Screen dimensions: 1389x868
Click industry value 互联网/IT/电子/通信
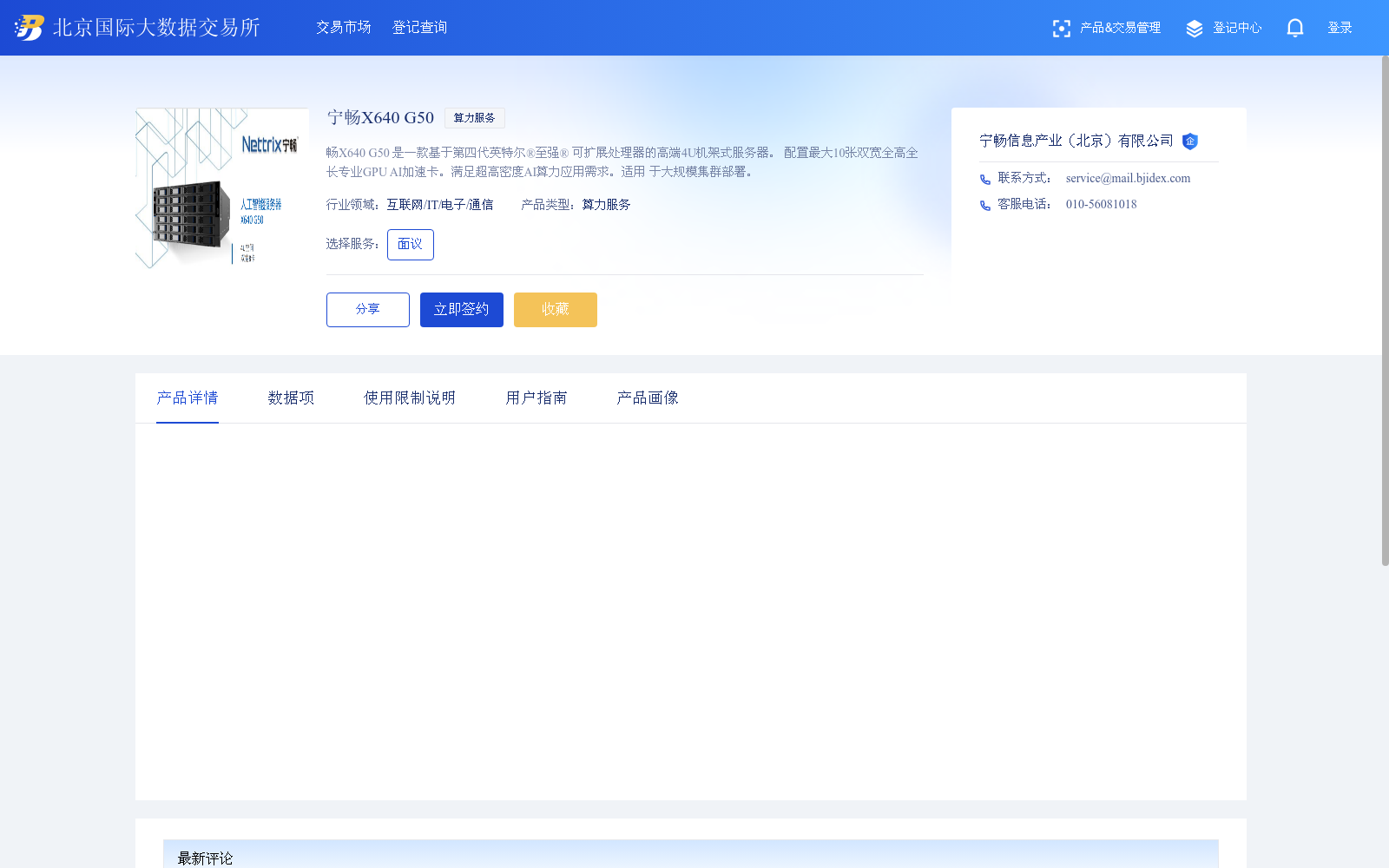[x=440, y=205]
